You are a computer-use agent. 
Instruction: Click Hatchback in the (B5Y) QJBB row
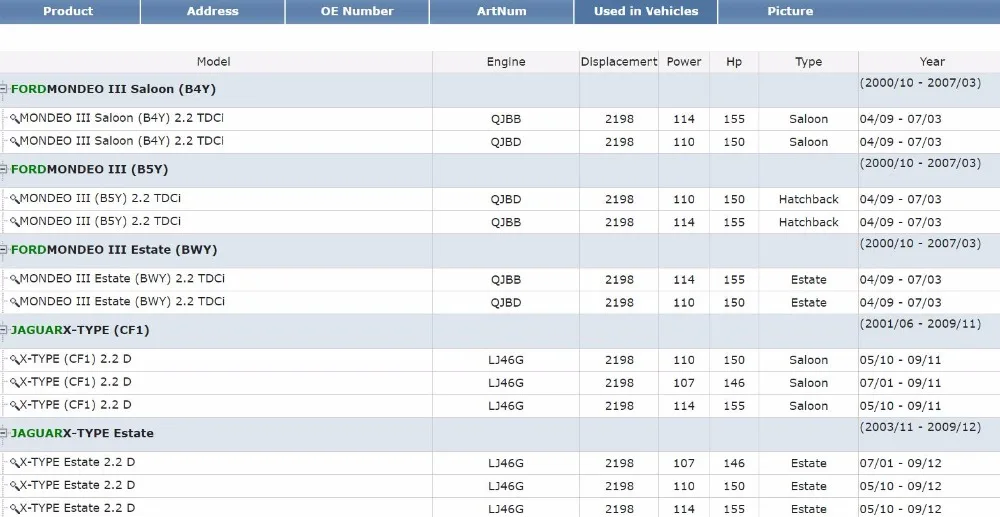pos(809,222)
